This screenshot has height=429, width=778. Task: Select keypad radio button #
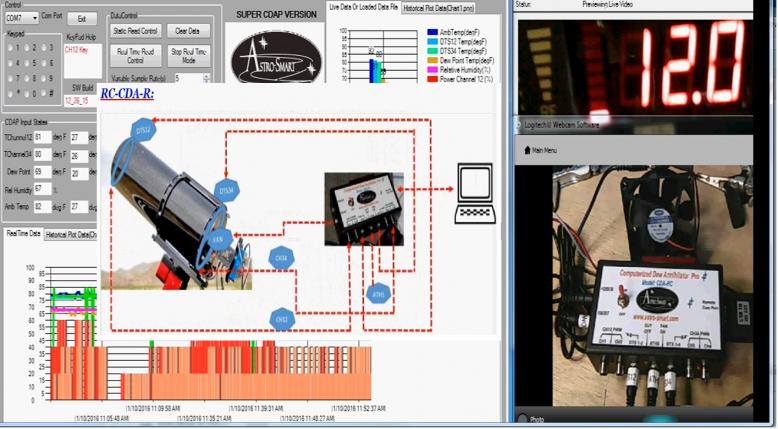coord(44,93)
